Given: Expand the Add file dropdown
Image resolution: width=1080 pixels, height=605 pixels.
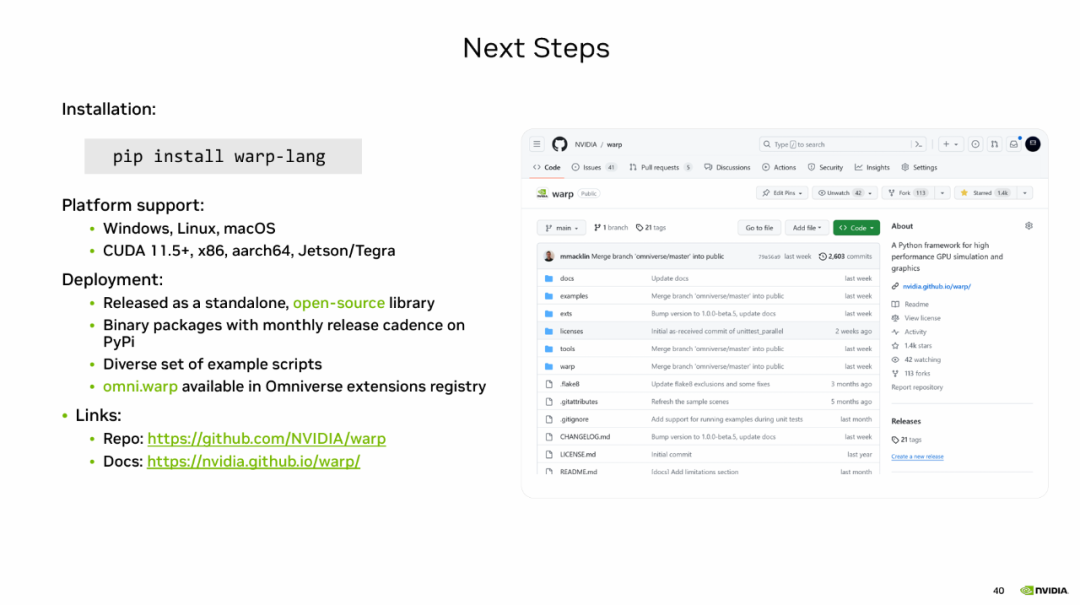Looking at the screenshot, I should [x=807, y=228].
